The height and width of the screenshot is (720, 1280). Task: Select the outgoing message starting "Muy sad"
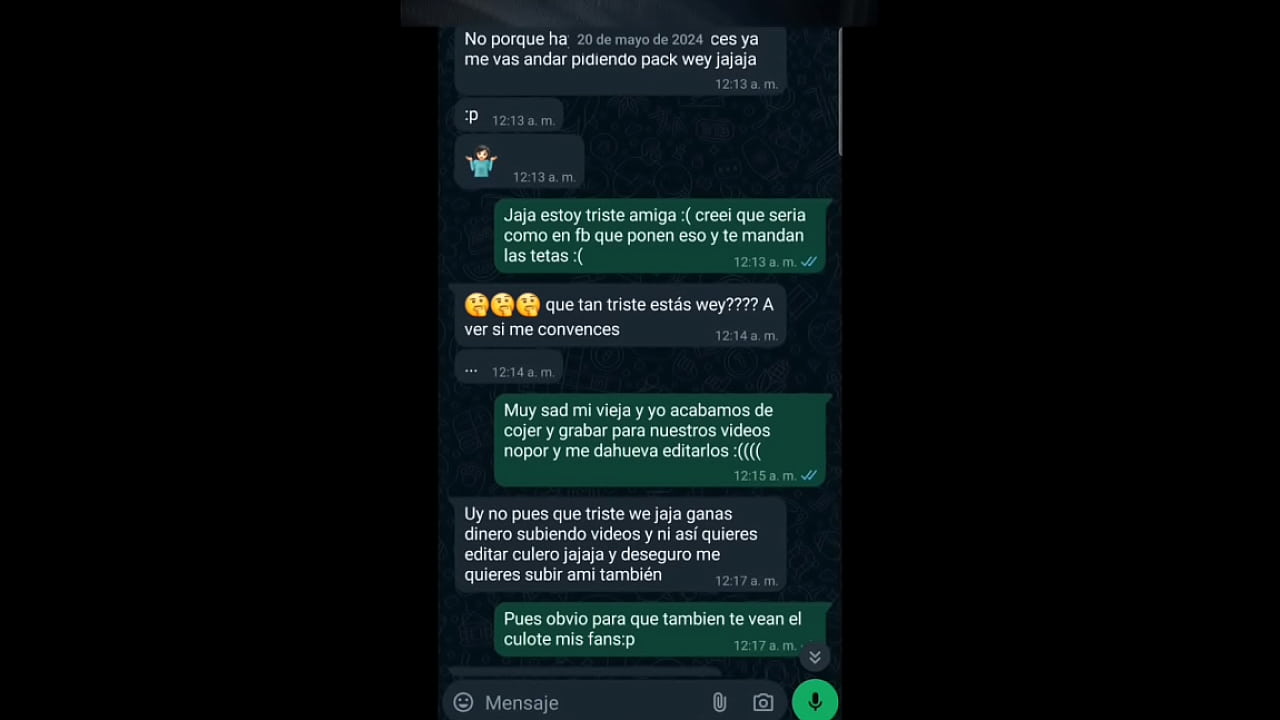click(660, 440)
